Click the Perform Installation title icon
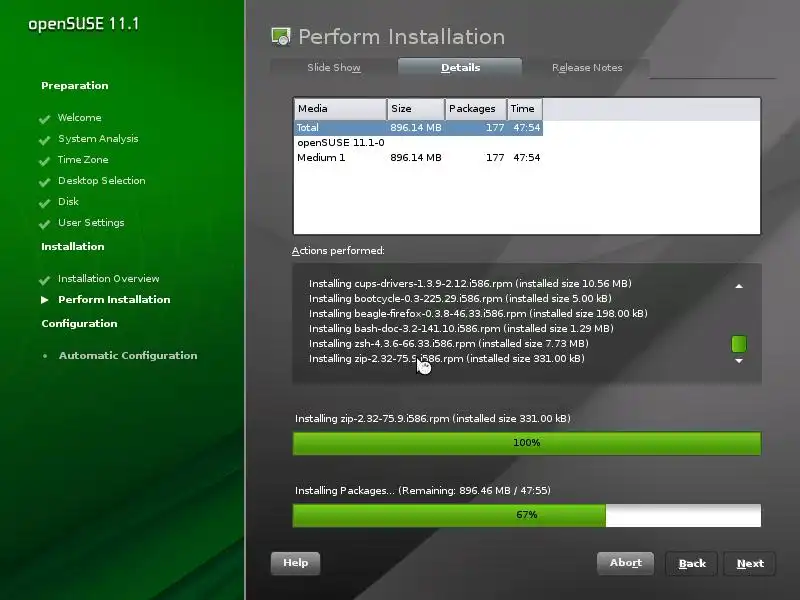Viewport: 800px width, 600px height. pos(281,37)
